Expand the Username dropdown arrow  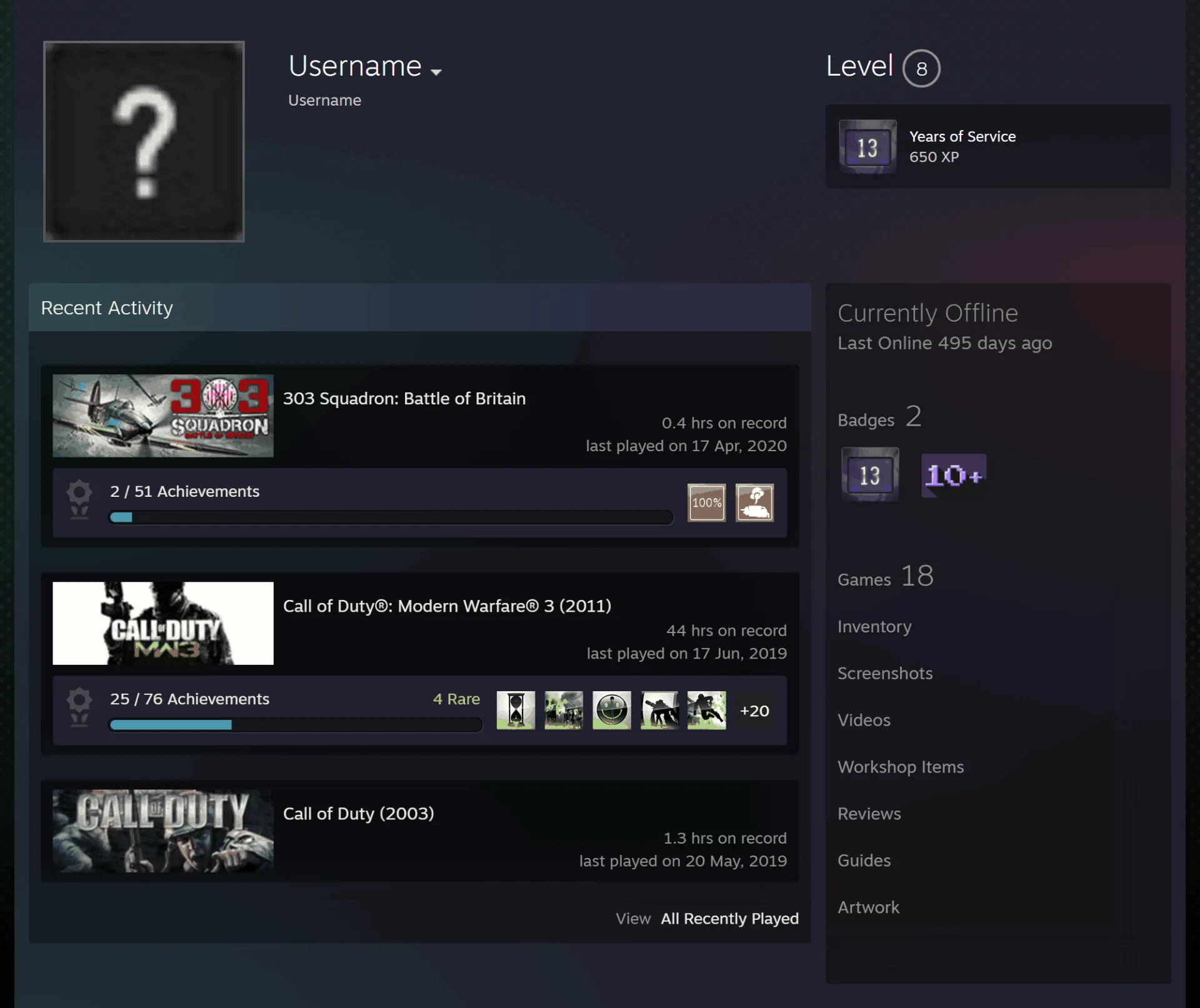click(436, 72)
